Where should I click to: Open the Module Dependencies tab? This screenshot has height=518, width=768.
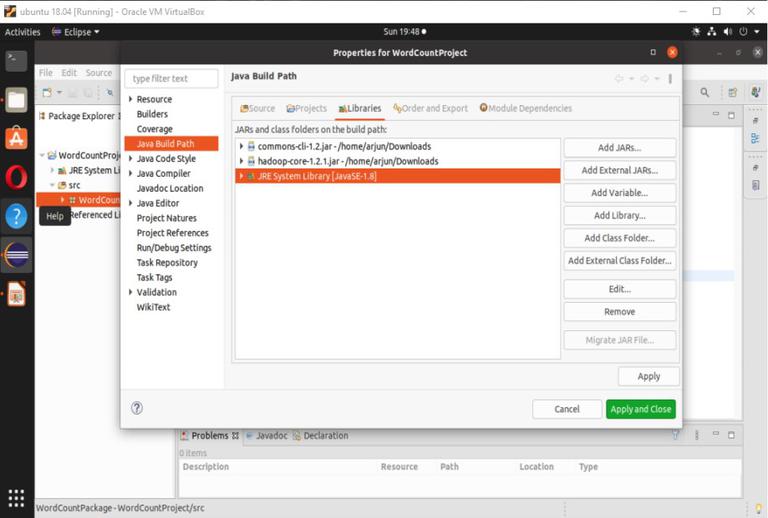coord(526,108)
